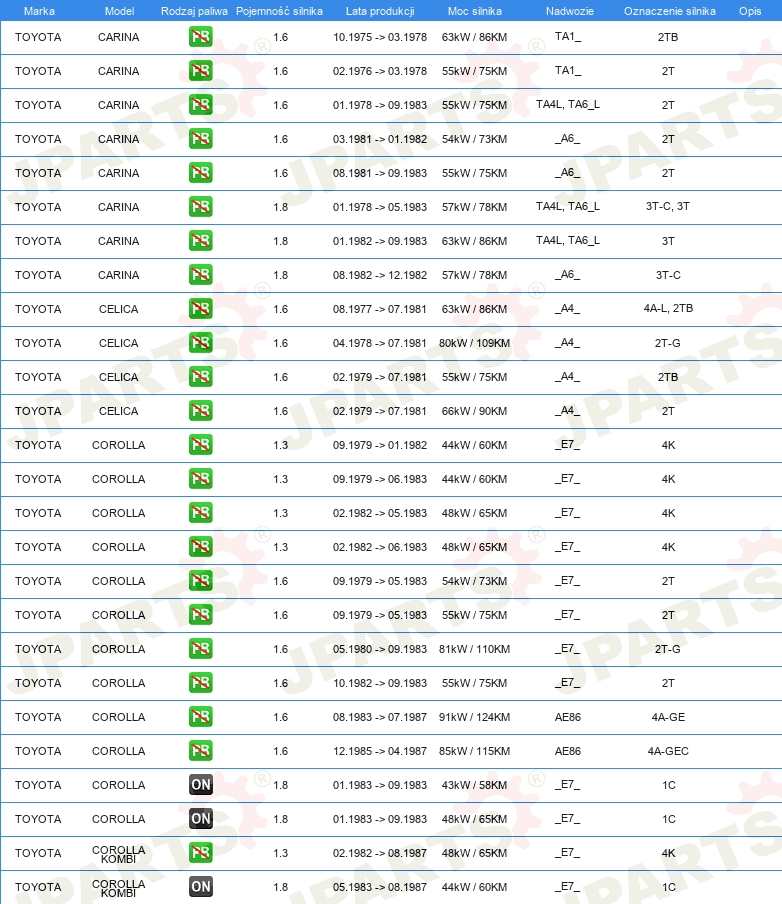The image size is (782, 904).
Task: Select TA1_ body code in 2TB Carina row
Action: pyautogui.click(x=568, y=37)
